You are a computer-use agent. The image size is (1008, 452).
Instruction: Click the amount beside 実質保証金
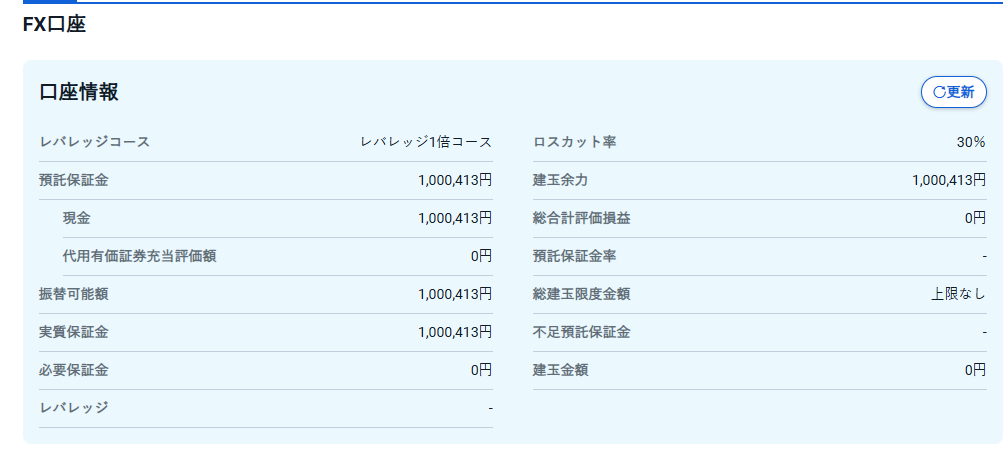pos(455,332)
